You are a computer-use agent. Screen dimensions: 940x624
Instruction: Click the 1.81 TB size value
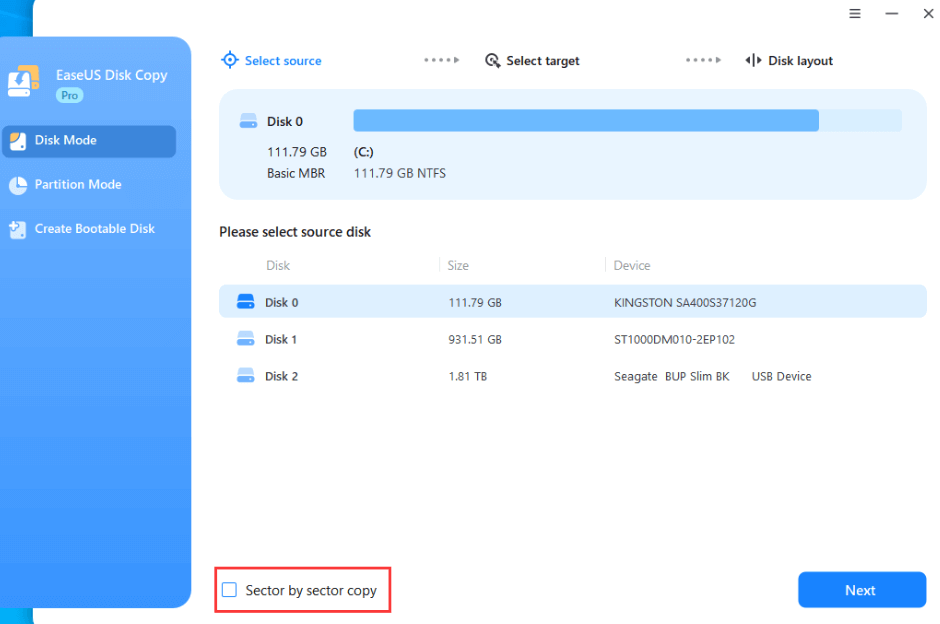pos(468,376)
